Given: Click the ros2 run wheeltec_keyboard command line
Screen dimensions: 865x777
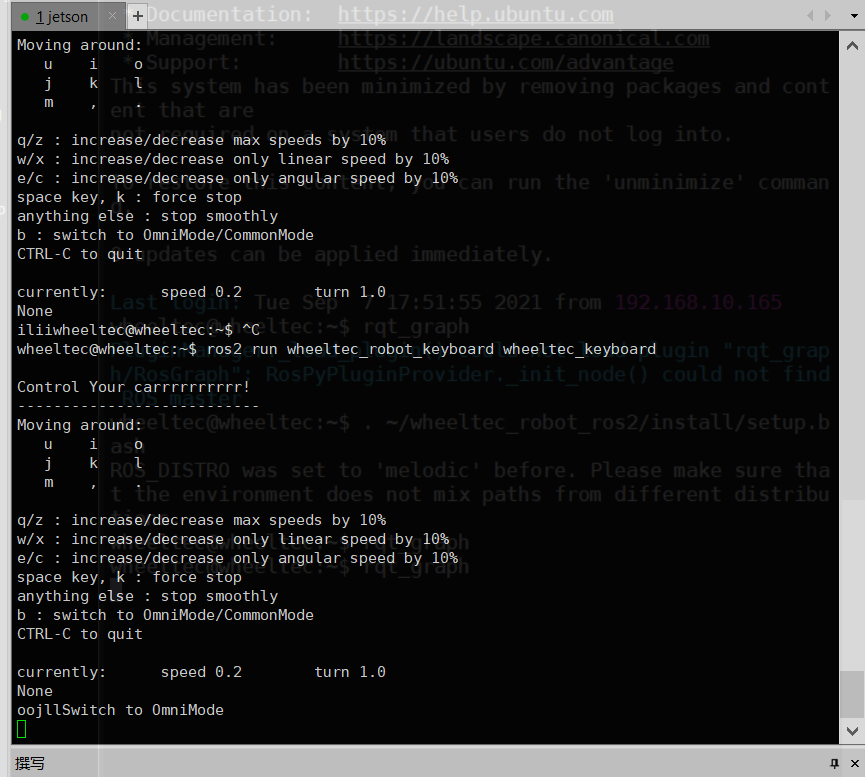Looking at the screenshot, I should [337, 349].
